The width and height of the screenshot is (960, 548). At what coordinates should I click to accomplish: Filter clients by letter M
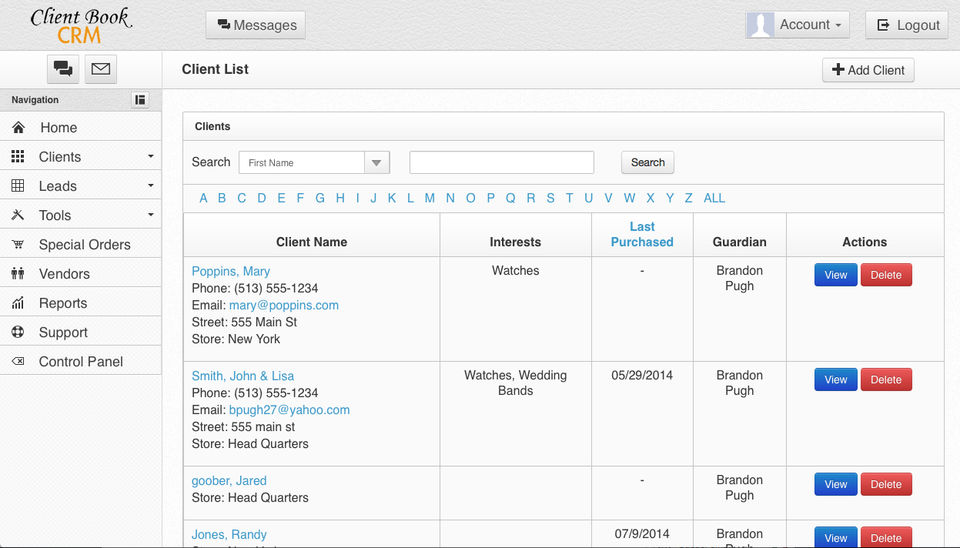[x=430, y=198]
